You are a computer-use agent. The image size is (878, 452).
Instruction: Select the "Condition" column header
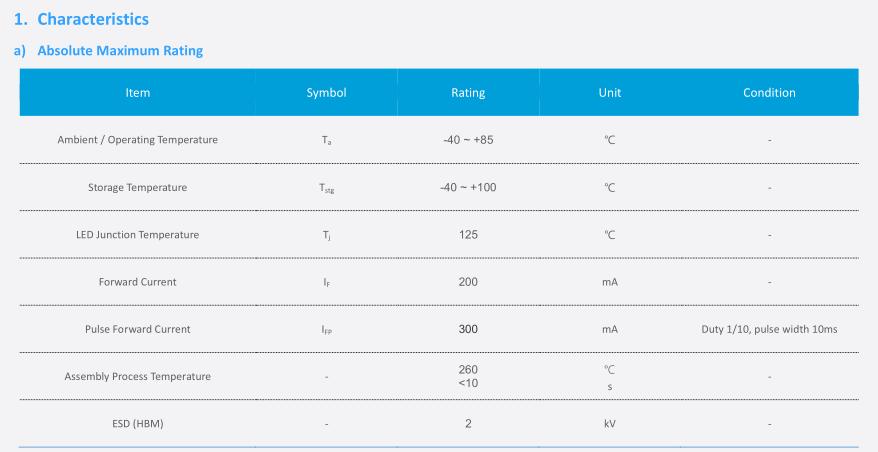coord(769,93)
